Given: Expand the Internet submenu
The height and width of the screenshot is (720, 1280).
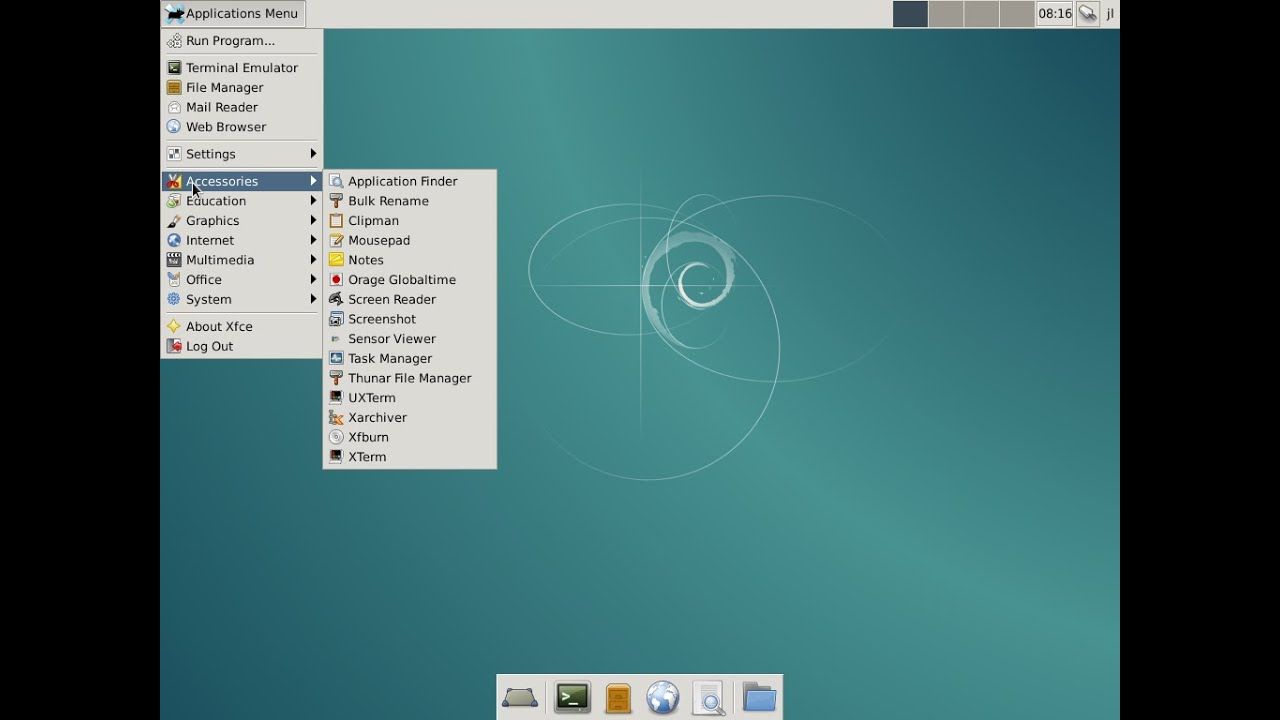Looking at the screenshot, I should pyautogui.click(x=242, y=240).
